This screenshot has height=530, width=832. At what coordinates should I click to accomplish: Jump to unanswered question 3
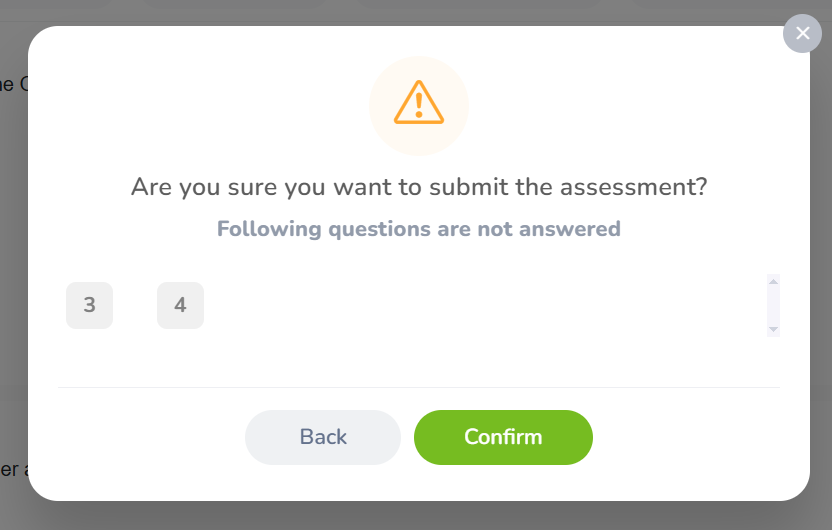pos(89,305)
